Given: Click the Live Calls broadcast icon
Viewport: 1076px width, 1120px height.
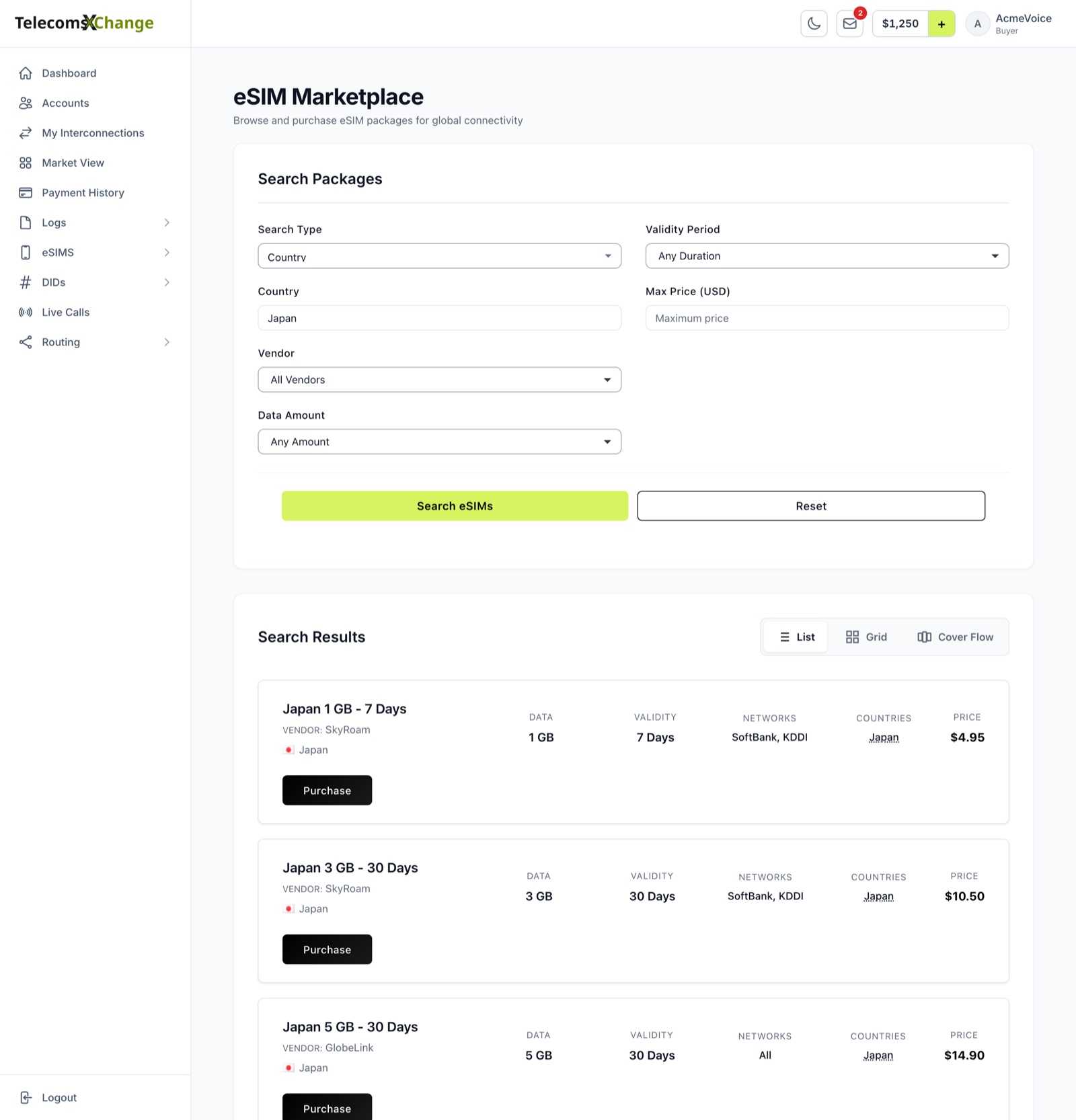Looking at the screenshot, I should (26, 312).
